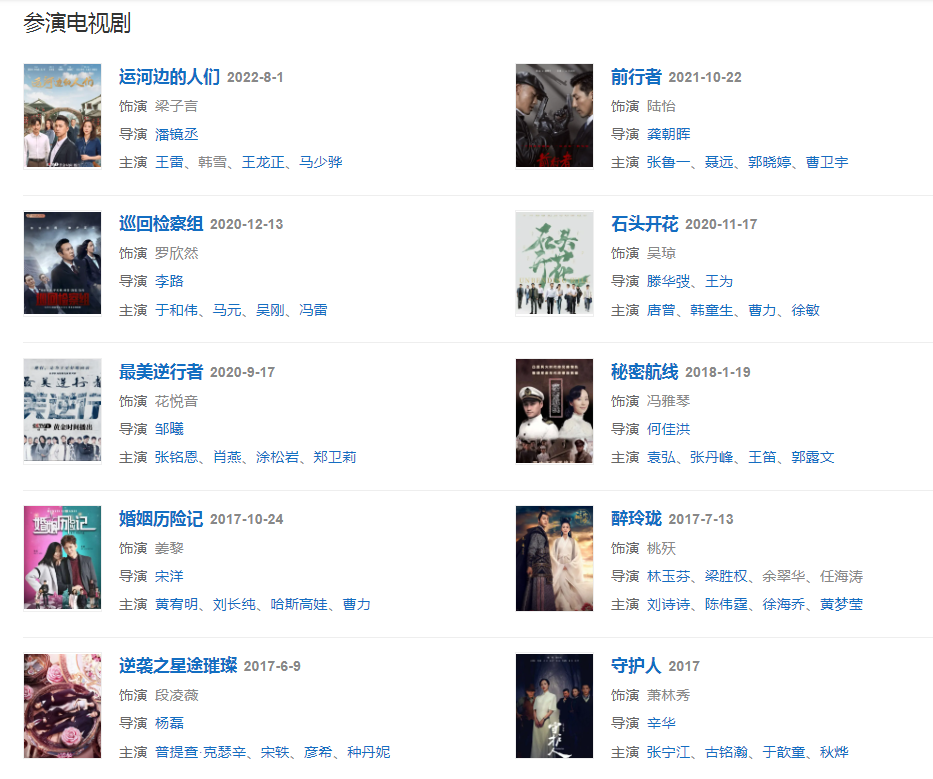Click director 何佳洪's name
The height and width of the screenshot is (779, 933).
click(x=668, y=429)
